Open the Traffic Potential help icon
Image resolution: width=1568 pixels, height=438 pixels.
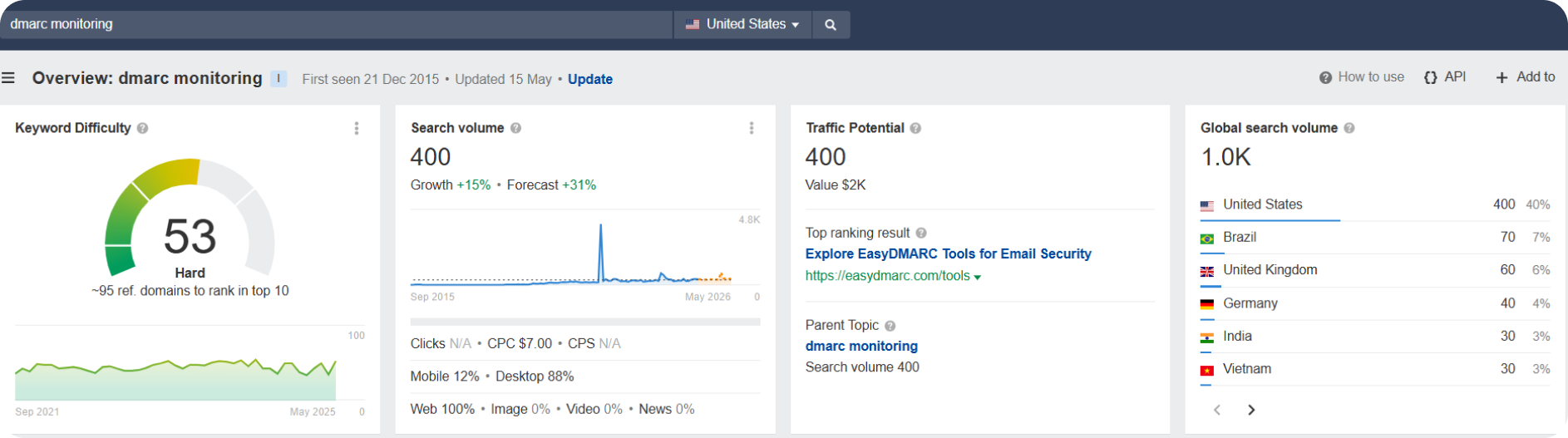pyautogui.click(x=915, y=128)
